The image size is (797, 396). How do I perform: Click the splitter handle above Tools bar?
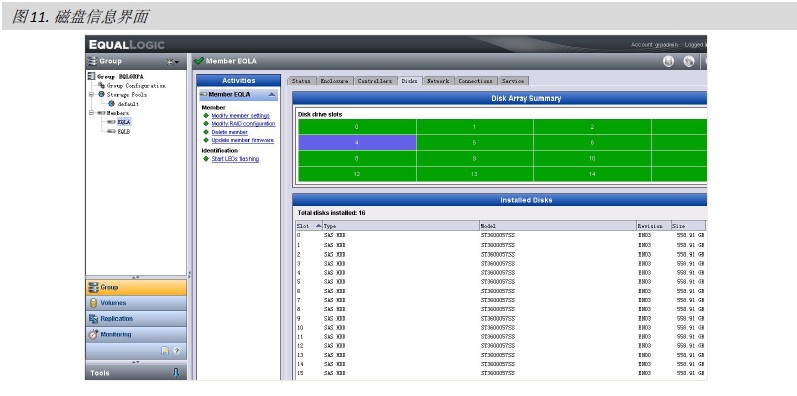pyautogui.click(x=136, y=362)
